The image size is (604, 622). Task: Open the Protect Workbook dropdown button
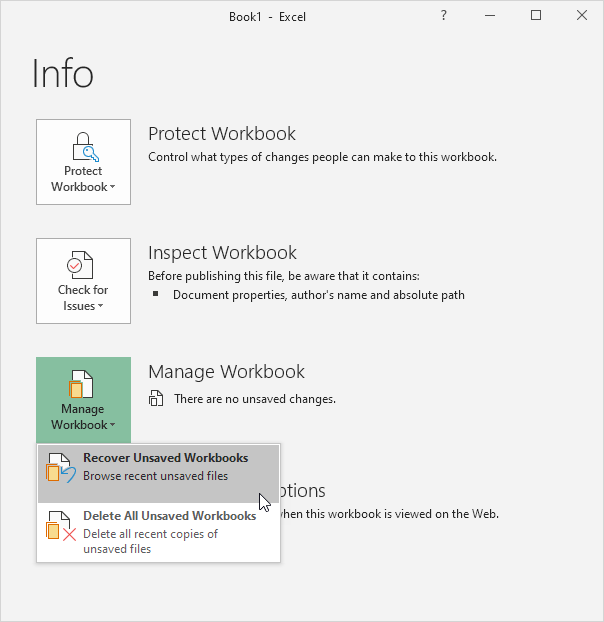pyautogui.click(x=83, y=162)
